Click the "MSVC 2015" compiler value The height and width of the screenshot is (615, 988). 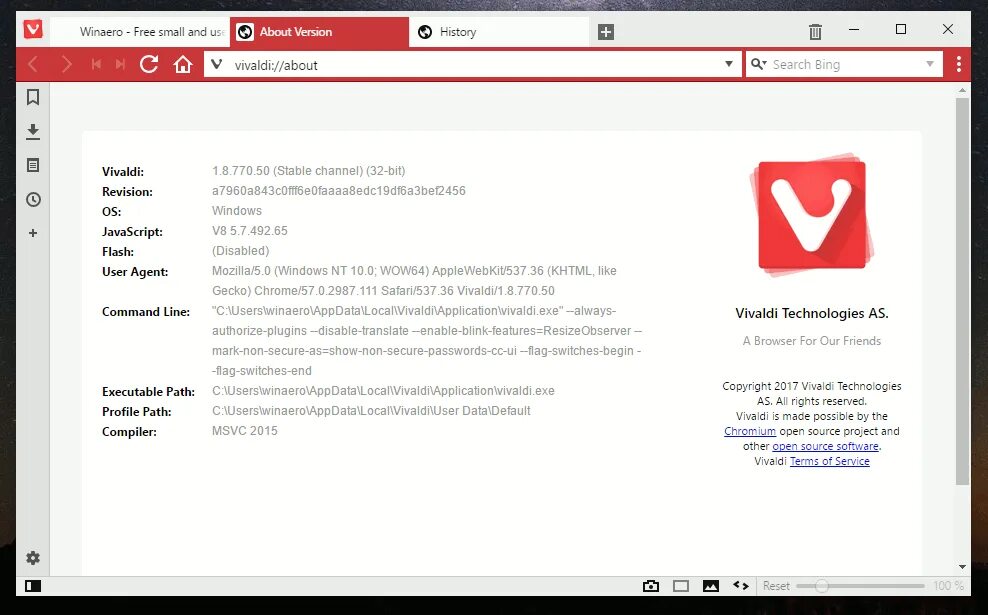coord(244,431)
